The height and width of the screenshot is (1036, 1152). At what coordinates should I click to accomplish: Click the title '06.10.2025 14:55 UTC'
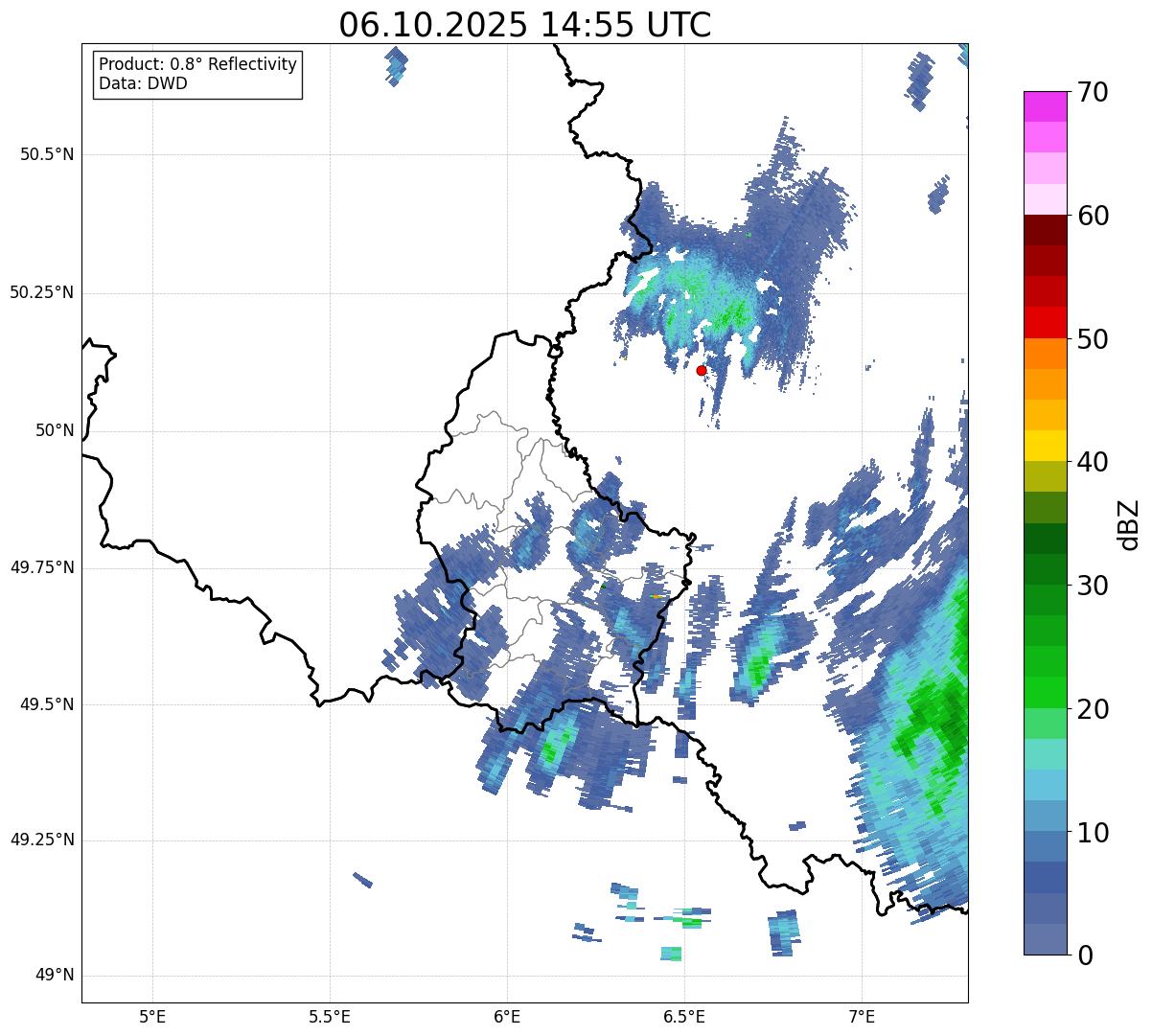(525, 25)
